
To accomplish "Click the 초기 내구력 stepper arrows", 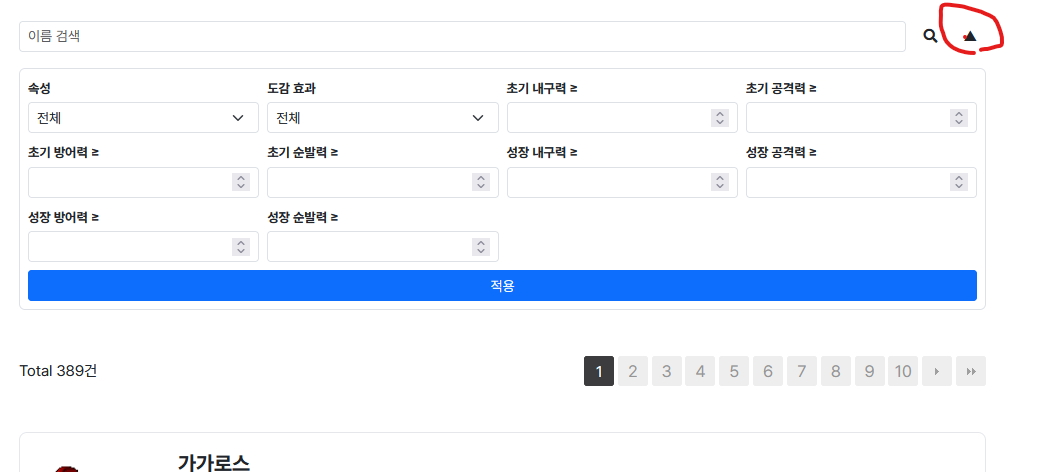I will click(x=719, y=118).
